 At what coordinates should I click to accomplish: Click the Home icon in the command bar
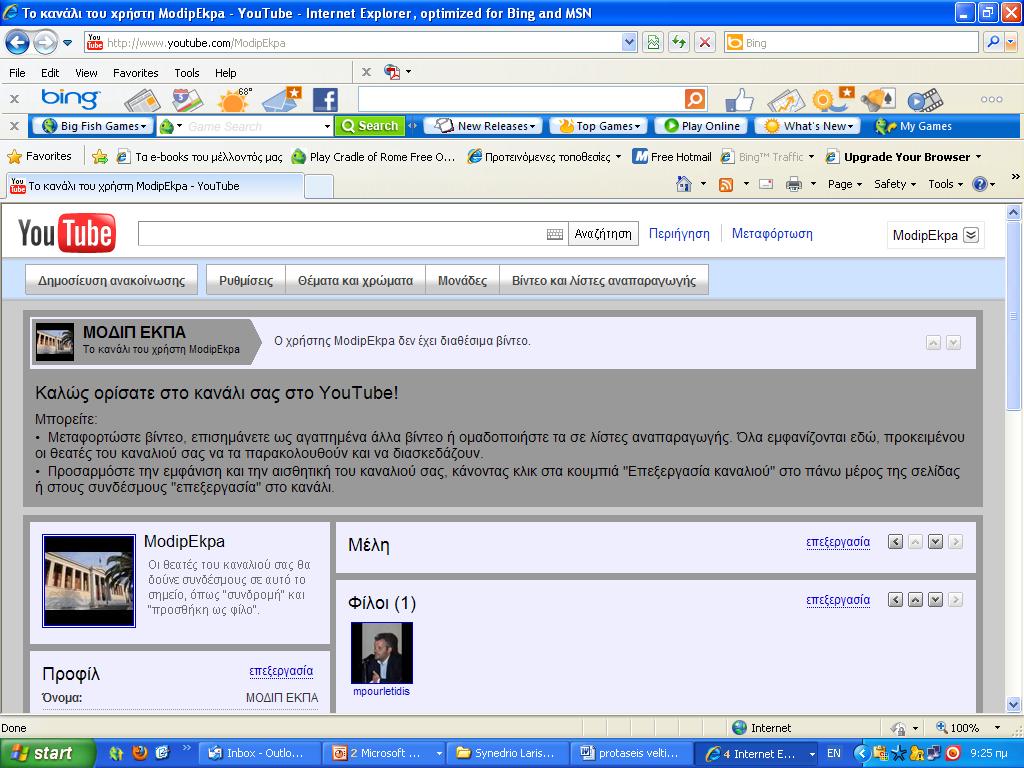(x=684, y=184)
